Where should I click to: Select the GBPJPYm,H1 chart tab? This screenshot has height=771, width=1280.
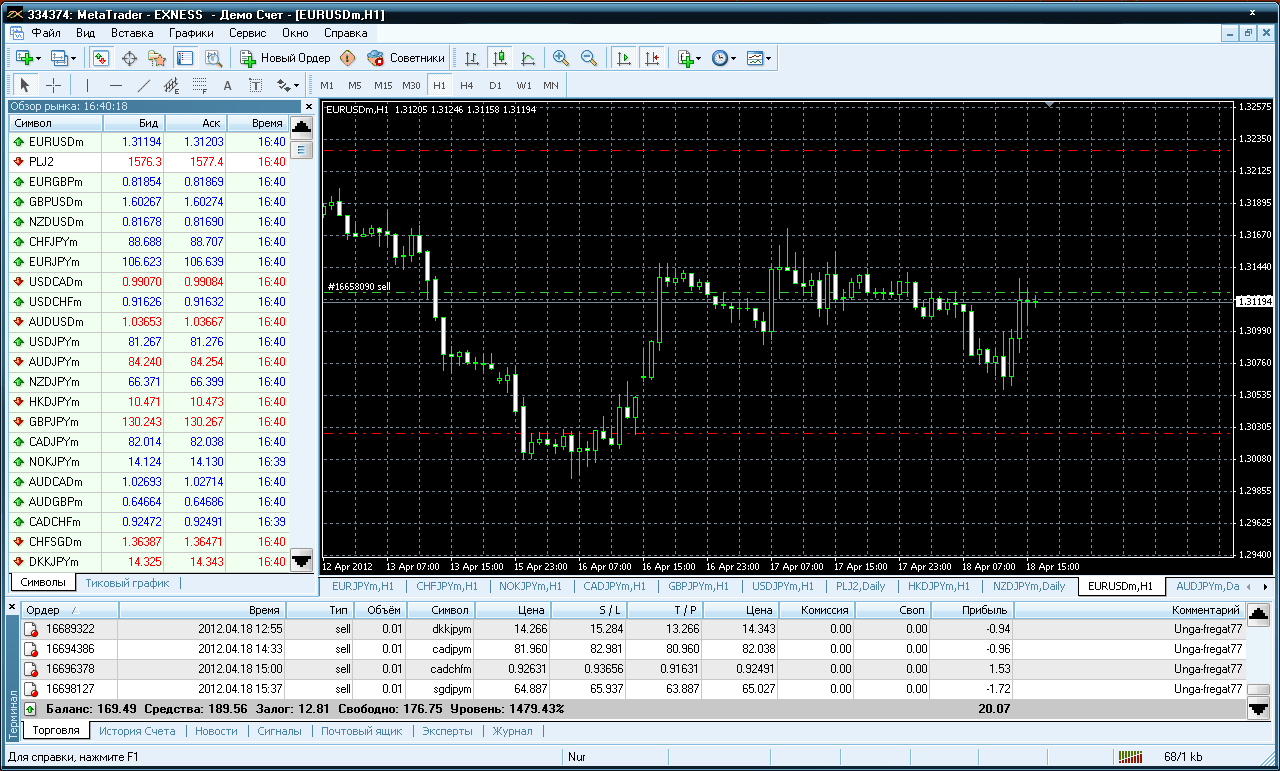698,586
